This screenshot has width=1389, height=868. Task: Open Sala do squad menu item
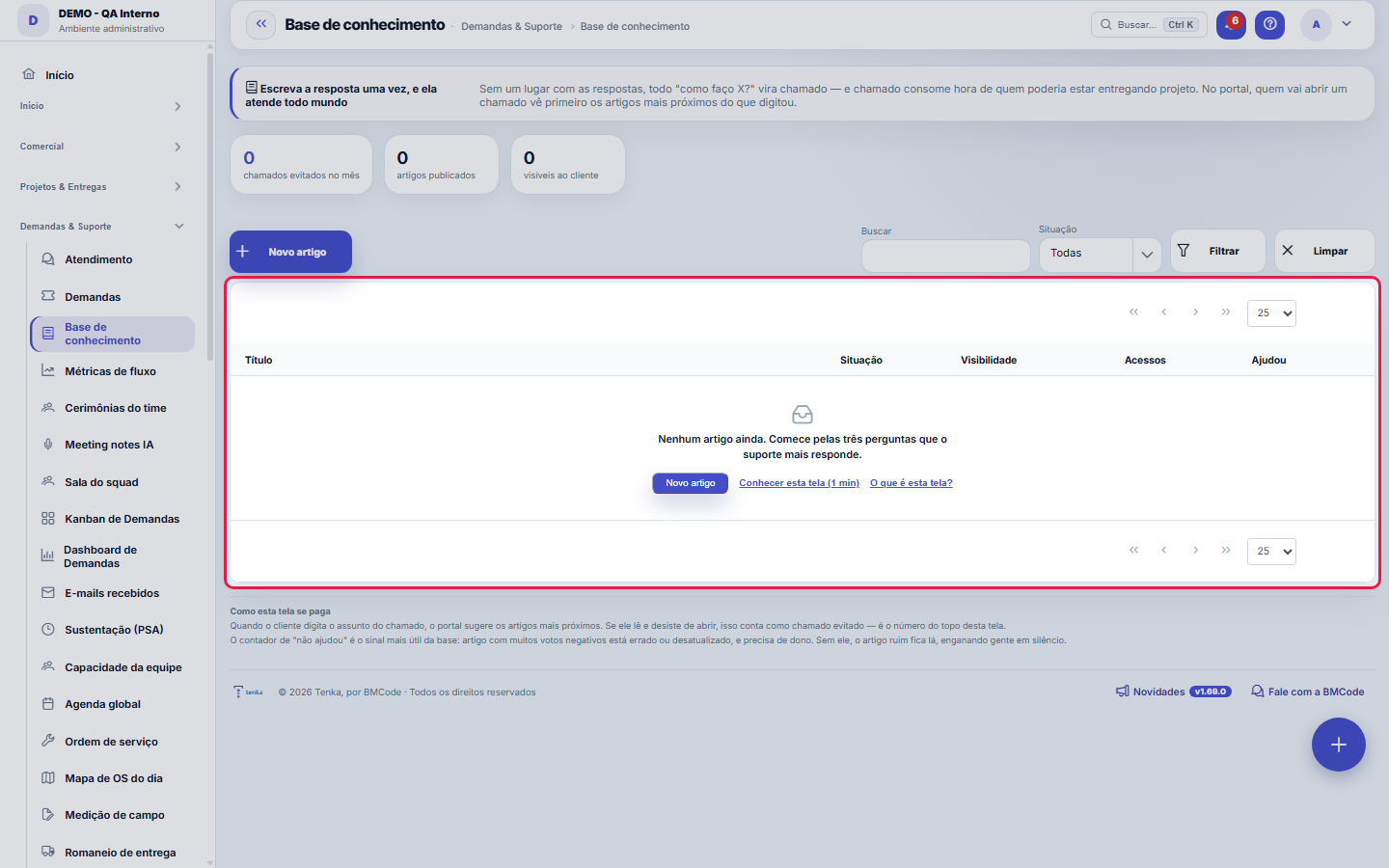click(113, 482)
